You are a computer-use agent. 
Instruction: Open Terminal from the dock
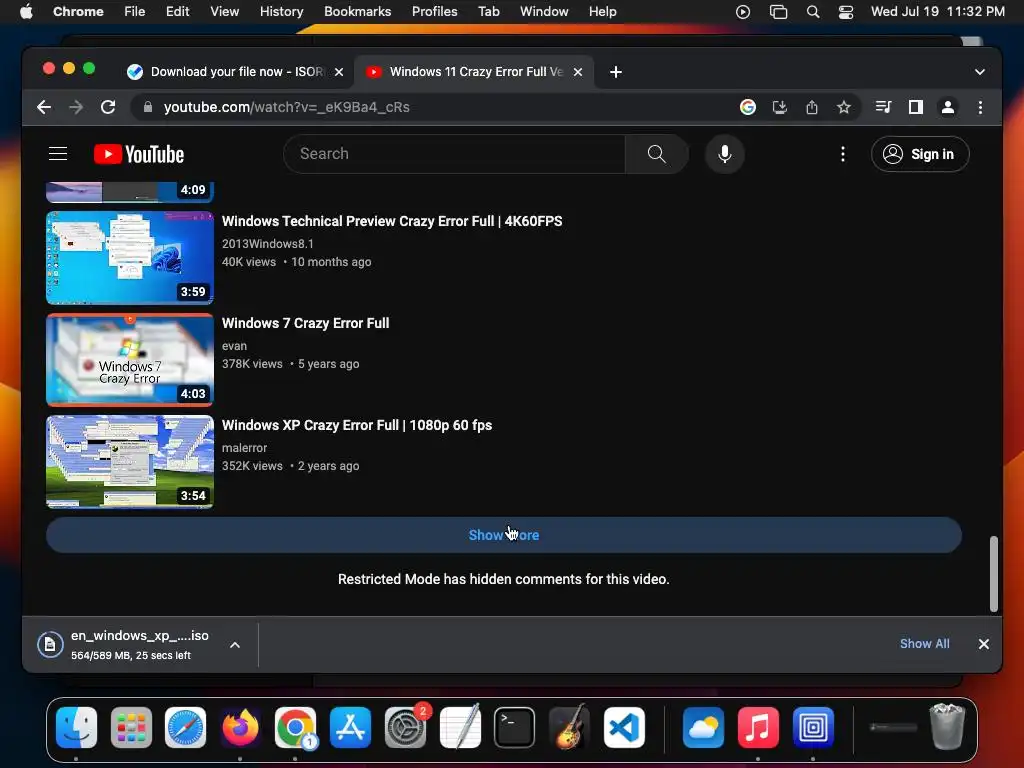coord(515,728)
